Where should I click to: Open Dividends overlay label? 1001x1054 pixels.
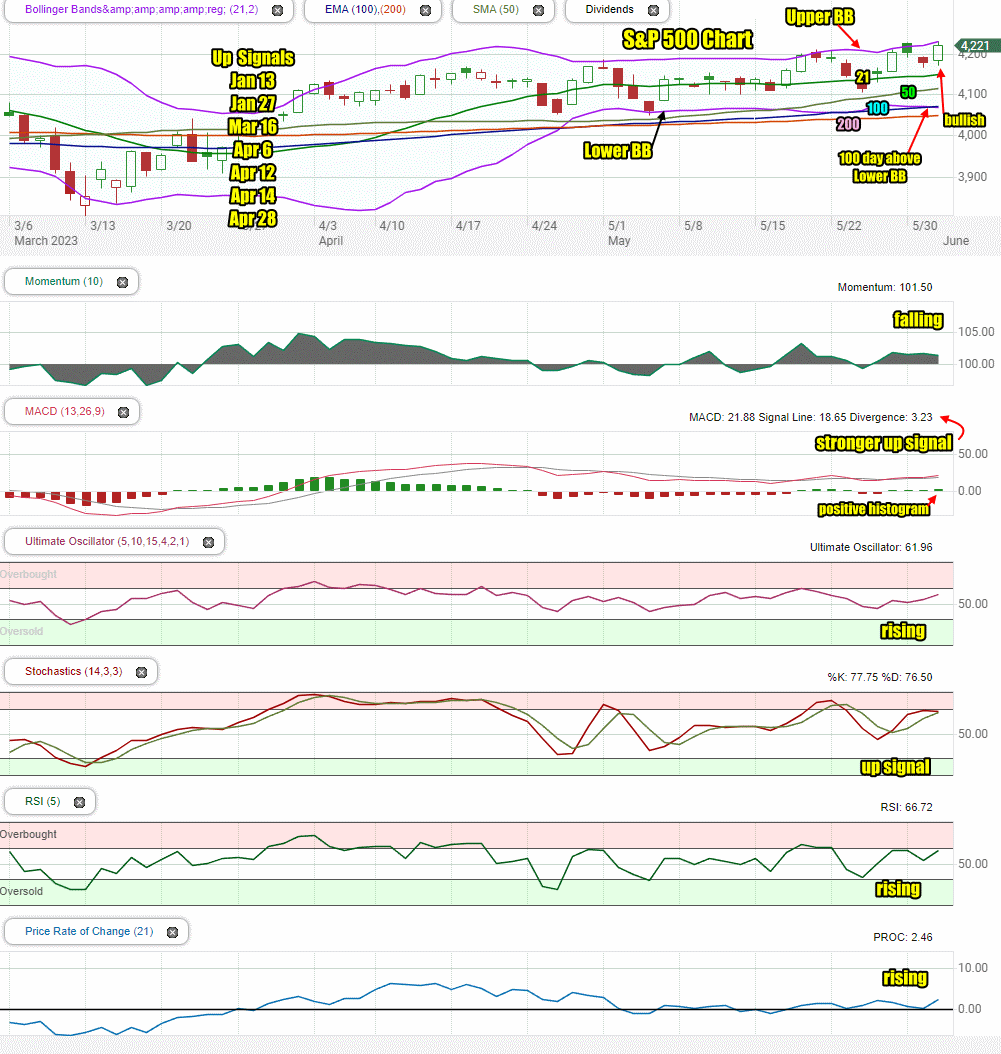coord(609,9)
